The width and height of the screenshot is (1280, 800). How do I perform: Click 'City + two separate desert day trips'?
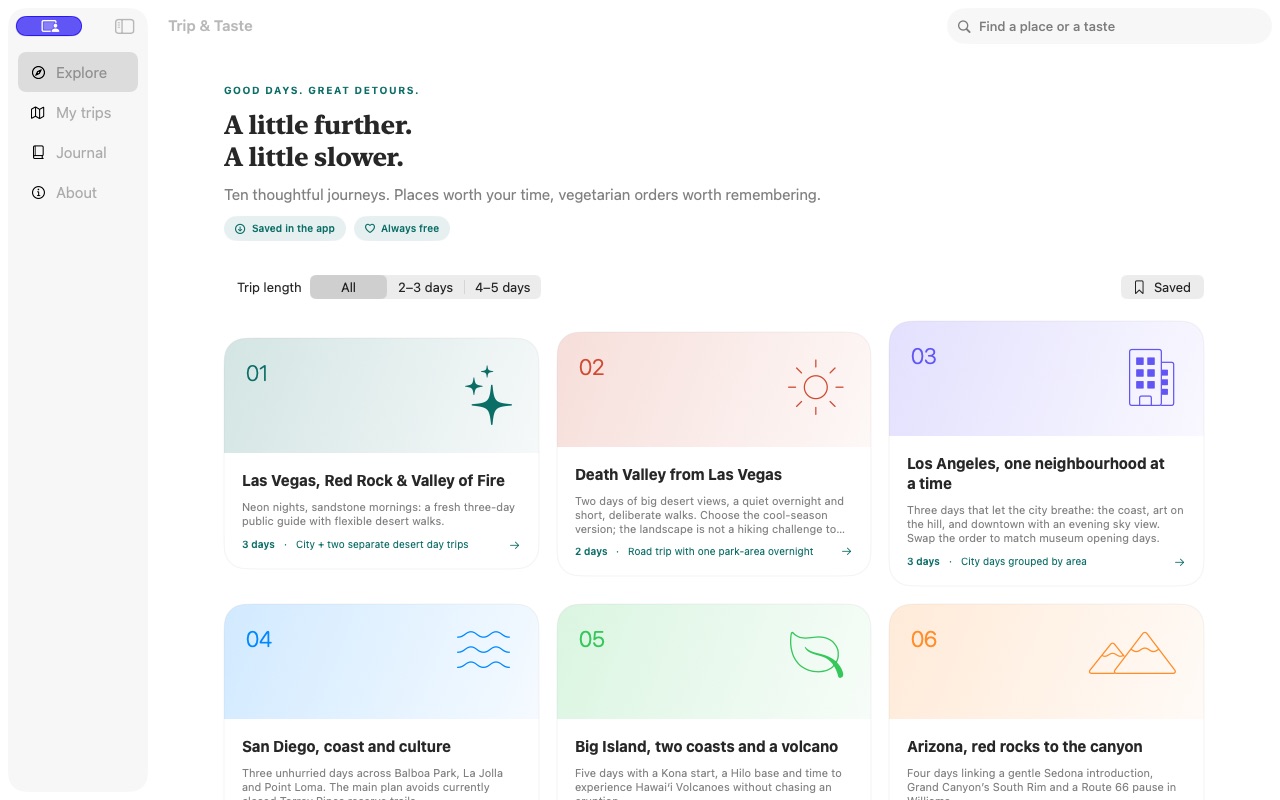point(382,545)
